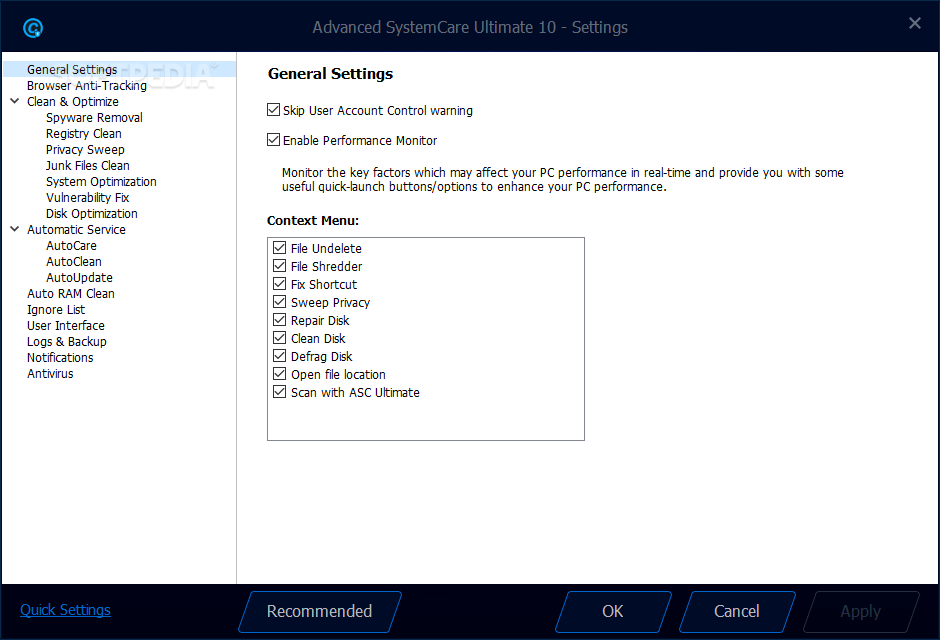Screen dimensions: 940x640
Task: Open Disk Optimization settings
Action: 92,213
